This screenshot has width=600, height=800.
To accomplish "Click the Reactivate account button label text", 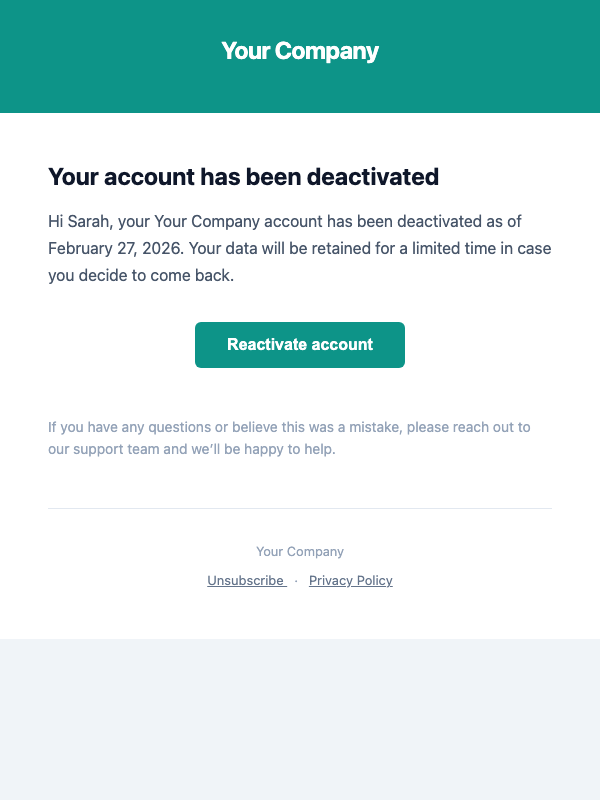I will (300, 344).
